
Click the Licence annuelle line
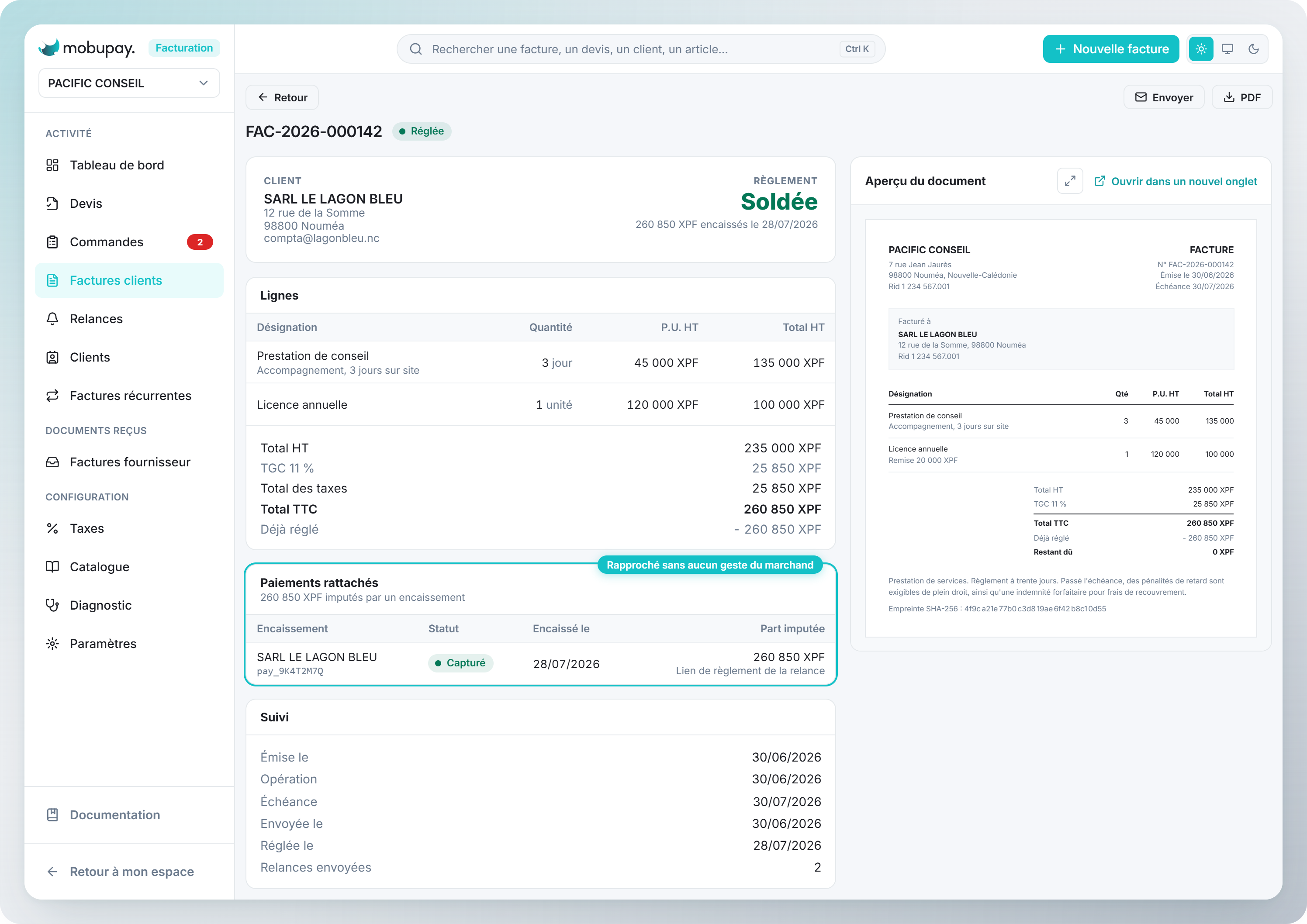(540, 404)
